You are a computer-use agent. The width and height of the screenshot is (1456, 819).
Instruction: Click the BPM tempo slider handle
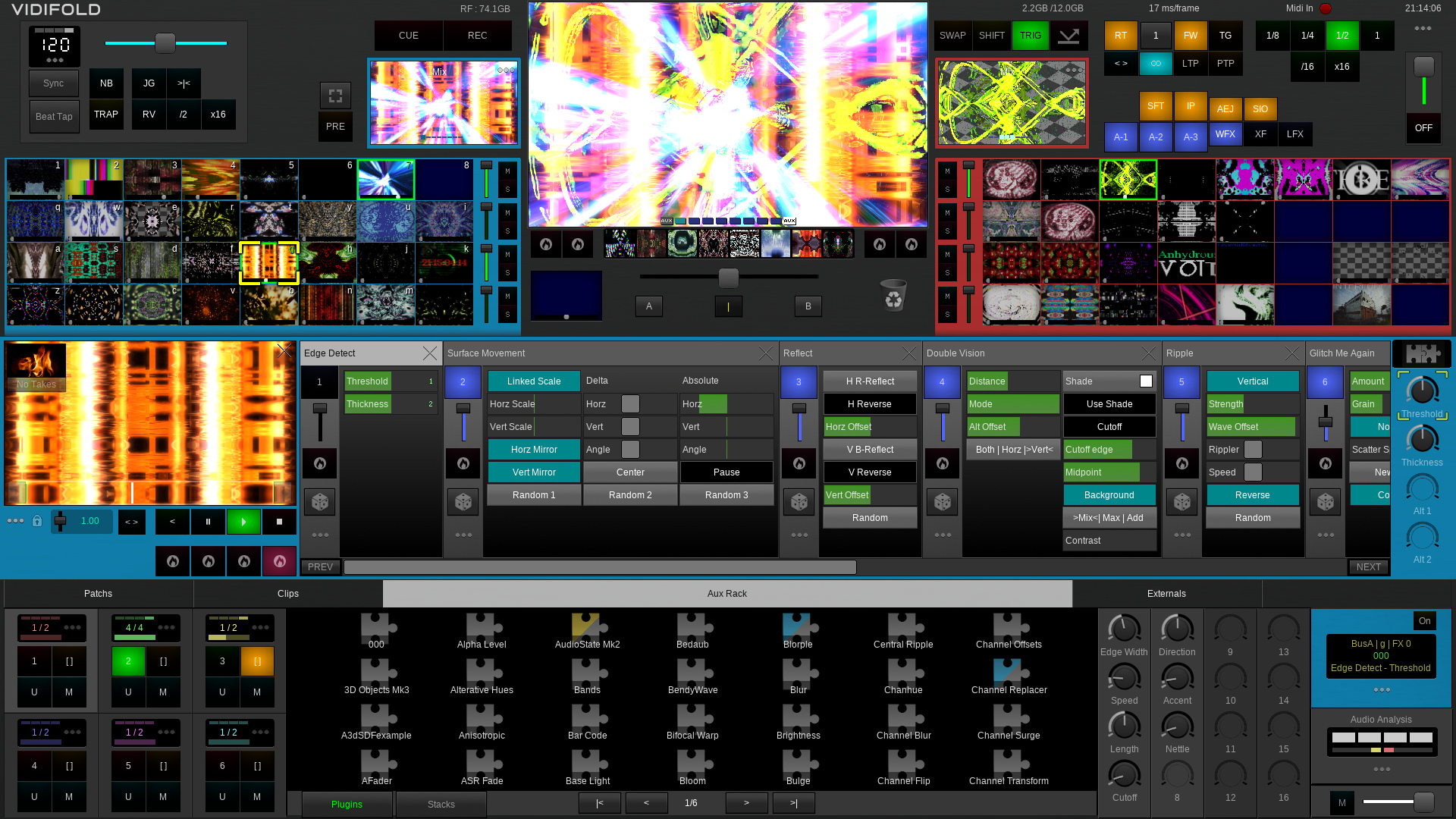(x=165, y=43)
